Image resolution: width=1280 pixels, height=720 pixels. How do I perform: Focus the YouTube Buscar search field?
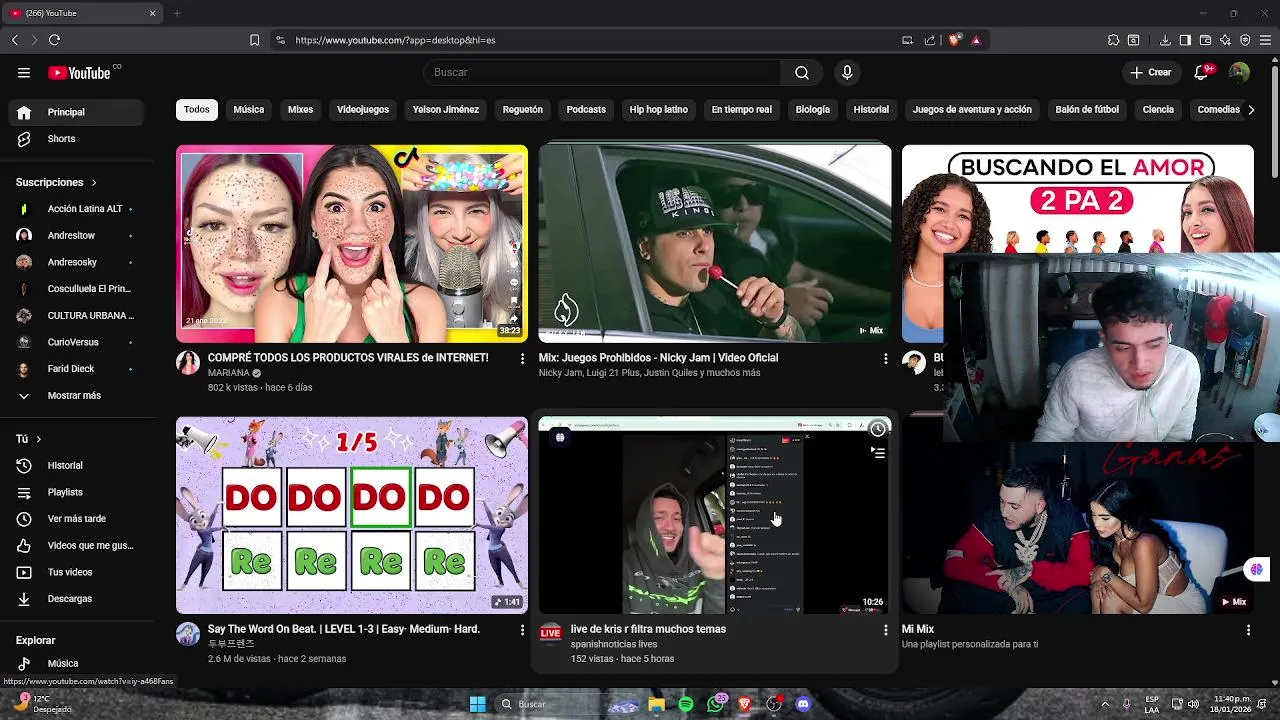click(602, 72)
